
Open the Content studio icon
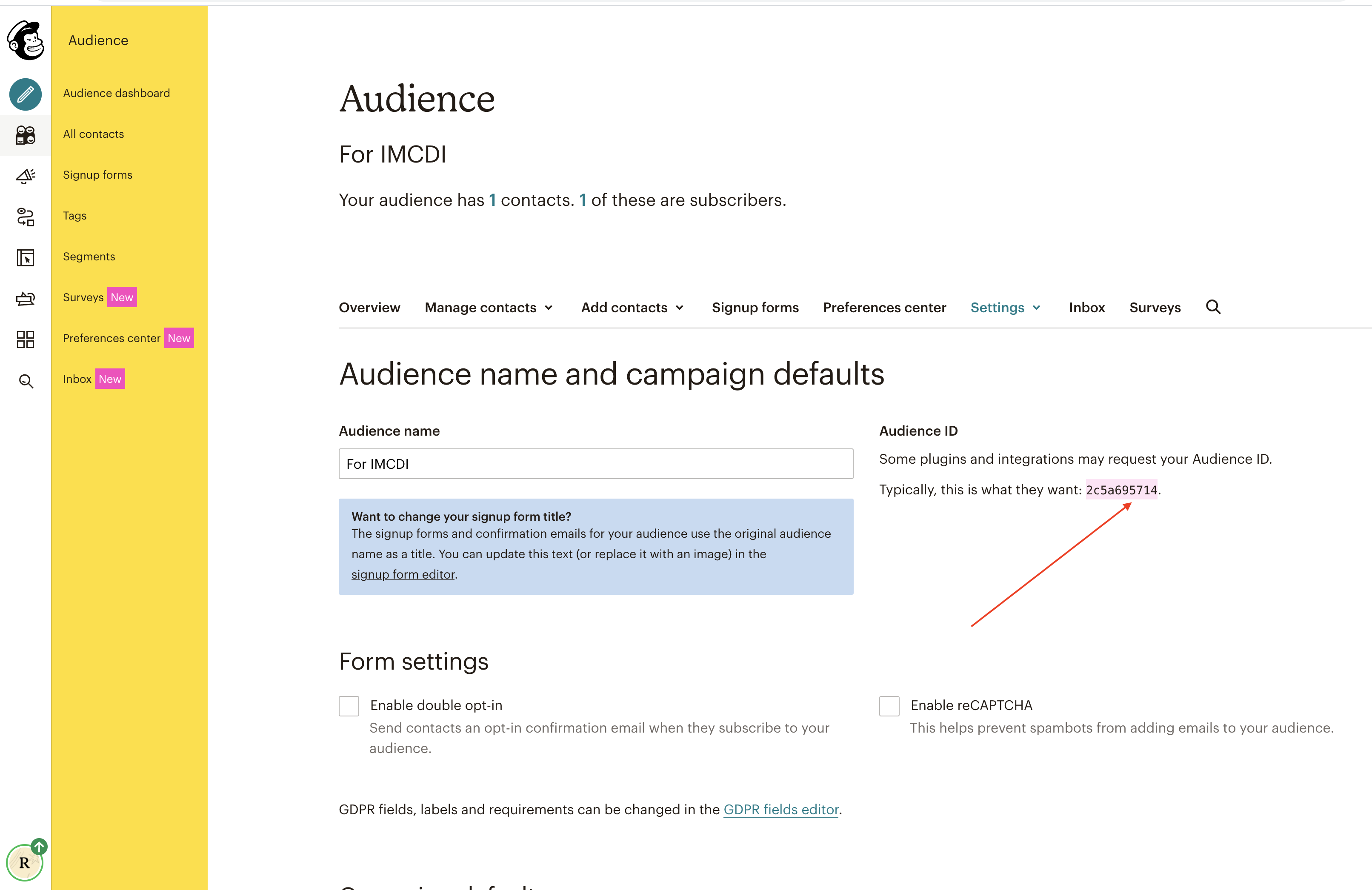26,299
